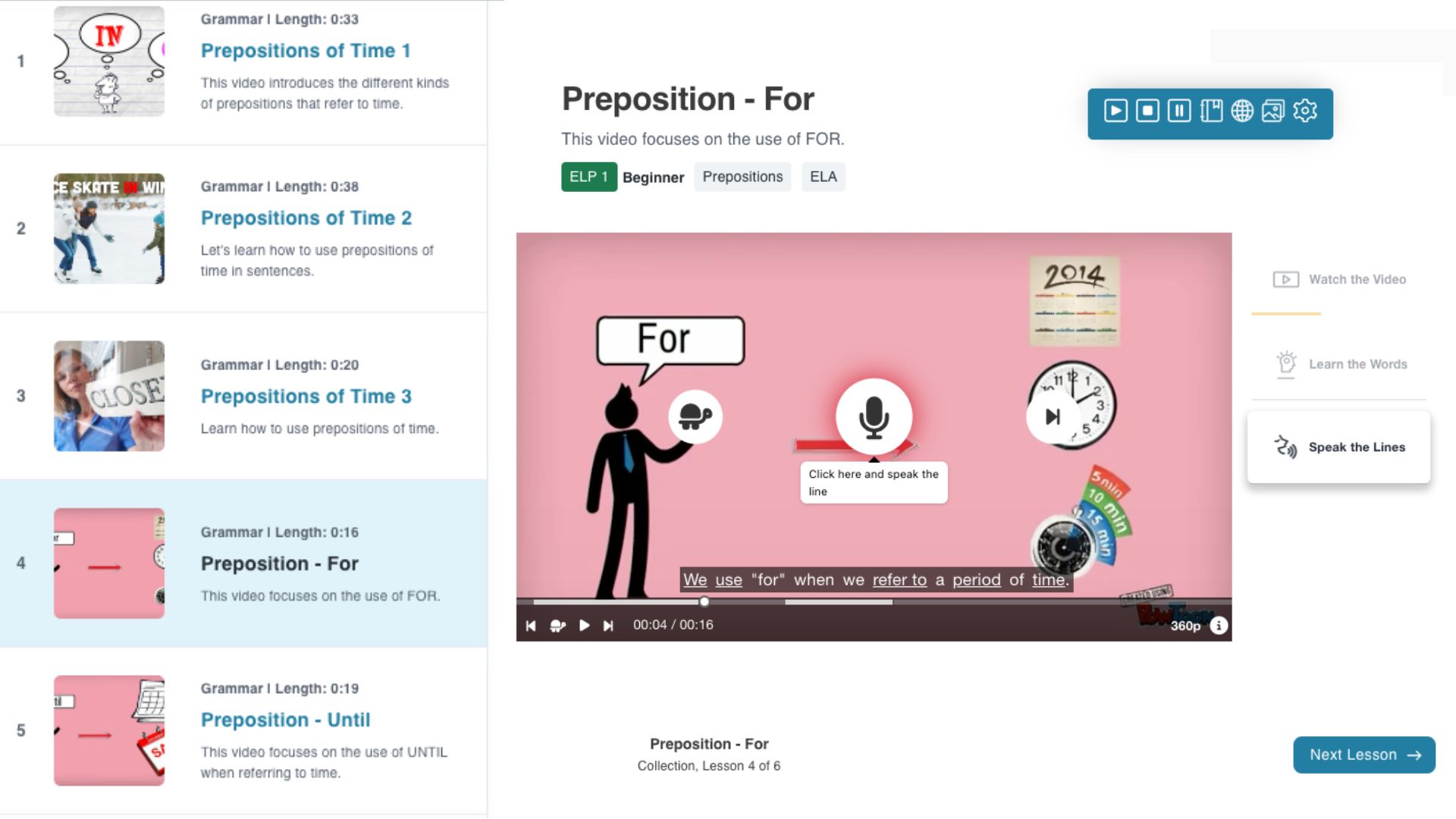Click the flashcard/vocabulary panel icon
This screenshot has height=819, width=1456.
pos(1211,111)
